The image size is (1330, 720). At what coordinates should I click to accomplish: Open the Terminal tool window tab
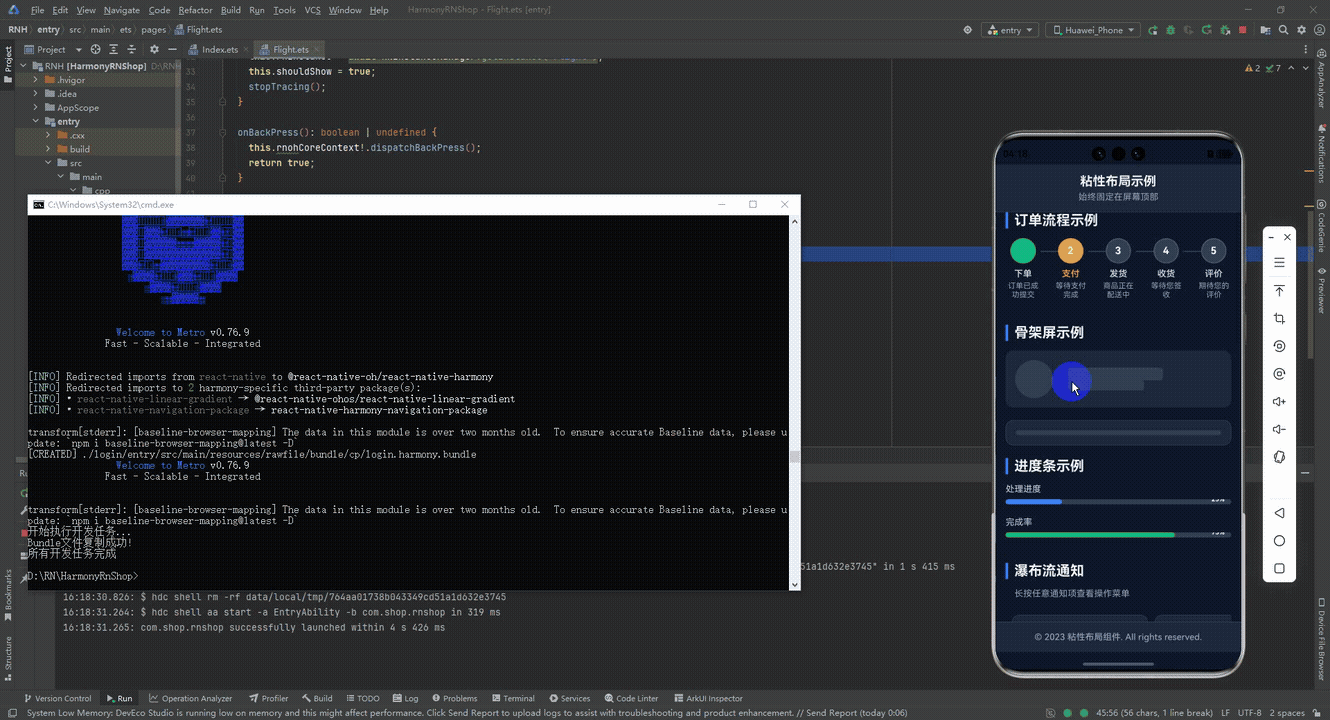tap(513, 698)
